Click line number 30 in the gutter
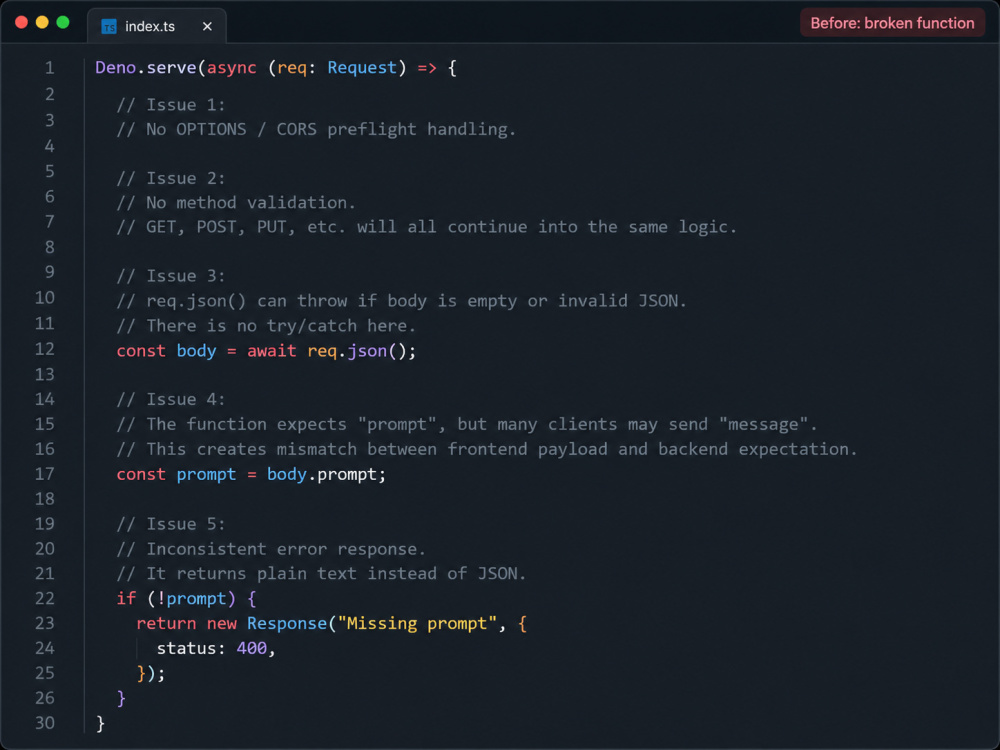 (x=45, y=723)
